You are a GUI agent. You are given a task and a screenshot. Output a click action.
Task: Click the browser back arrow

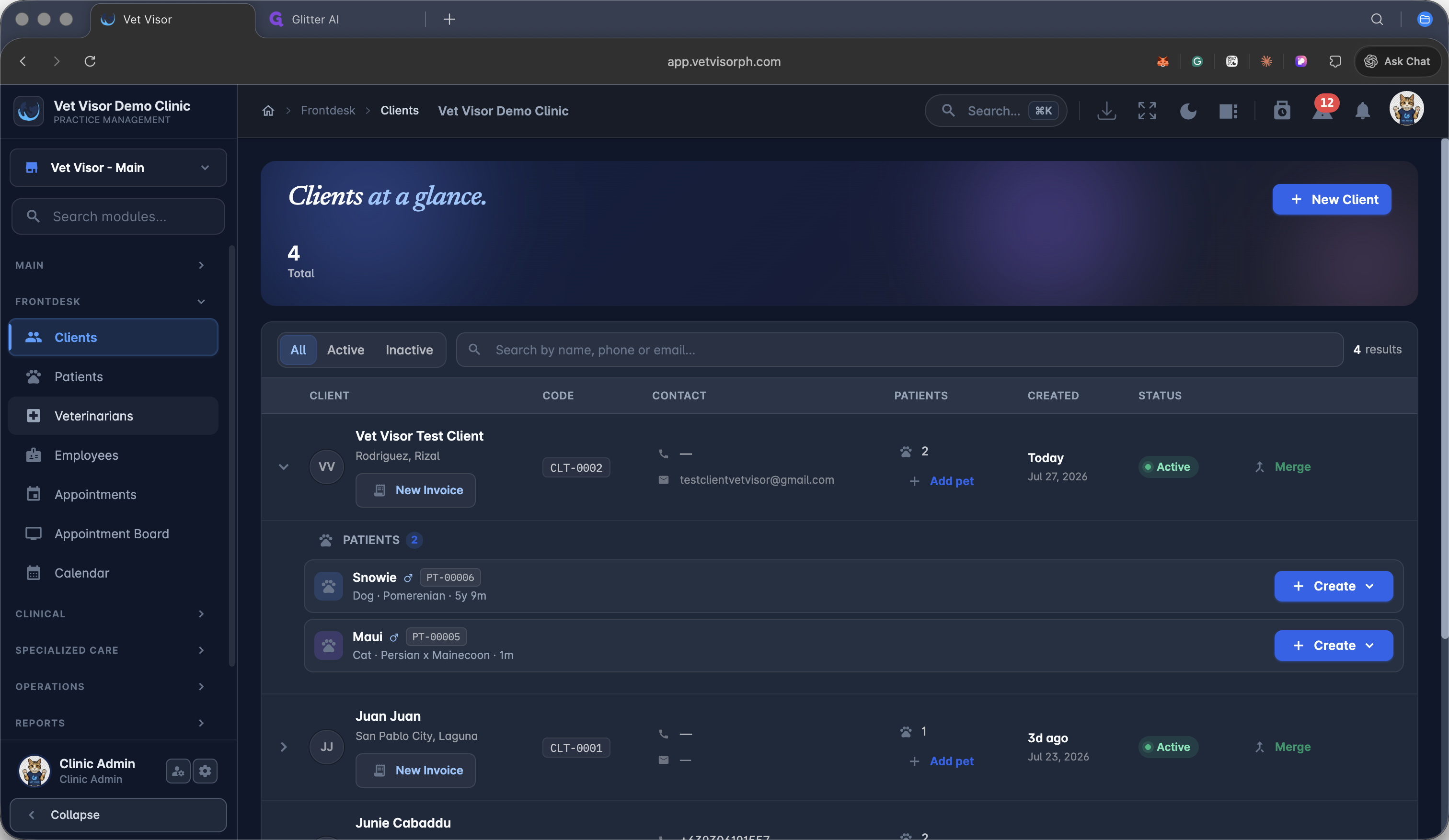(x=23, y=61)
